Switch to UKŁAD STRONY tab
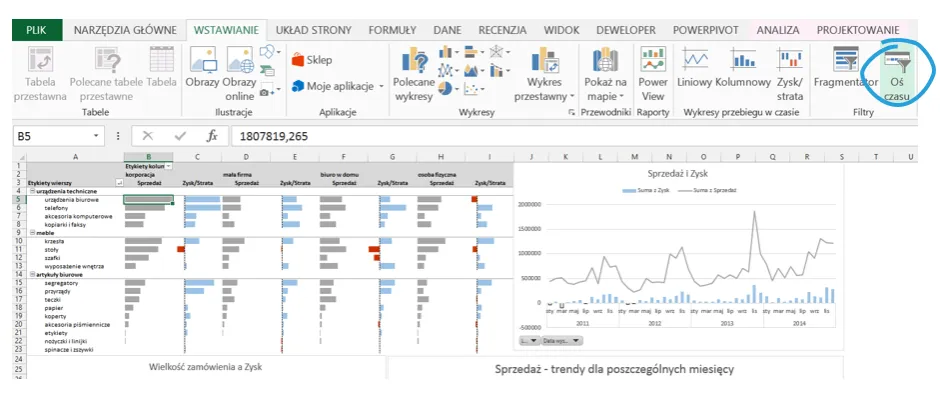The width and height of the screenshot is (940, 415). click(x=313, y=29)
